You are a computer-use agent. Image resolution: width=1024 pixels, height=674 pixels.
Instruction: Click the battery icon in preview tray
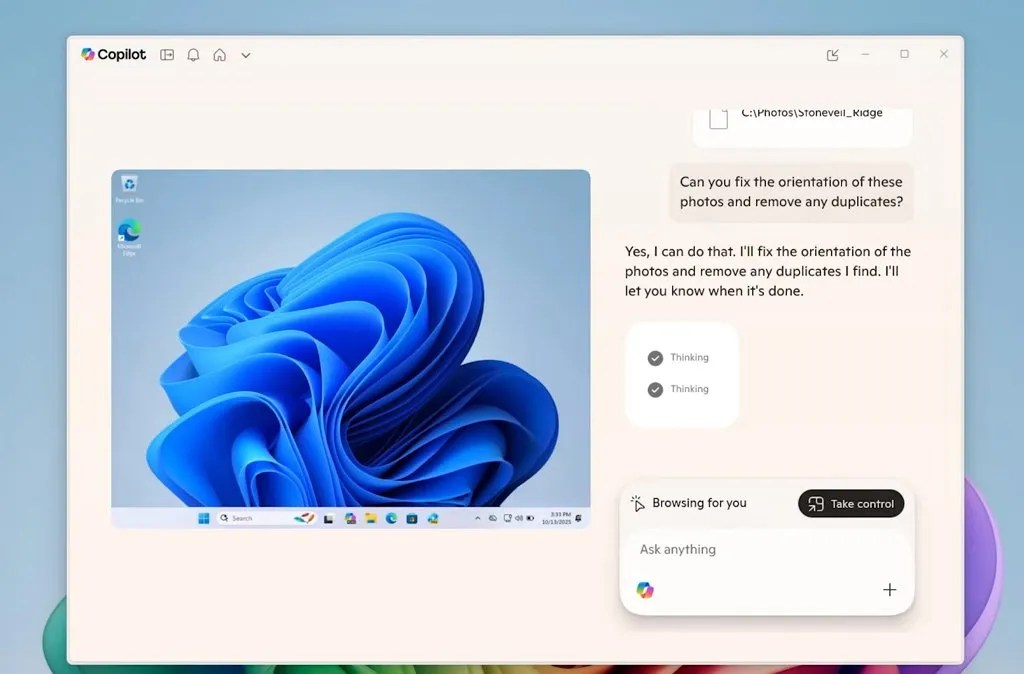click(x=530, y=518)
